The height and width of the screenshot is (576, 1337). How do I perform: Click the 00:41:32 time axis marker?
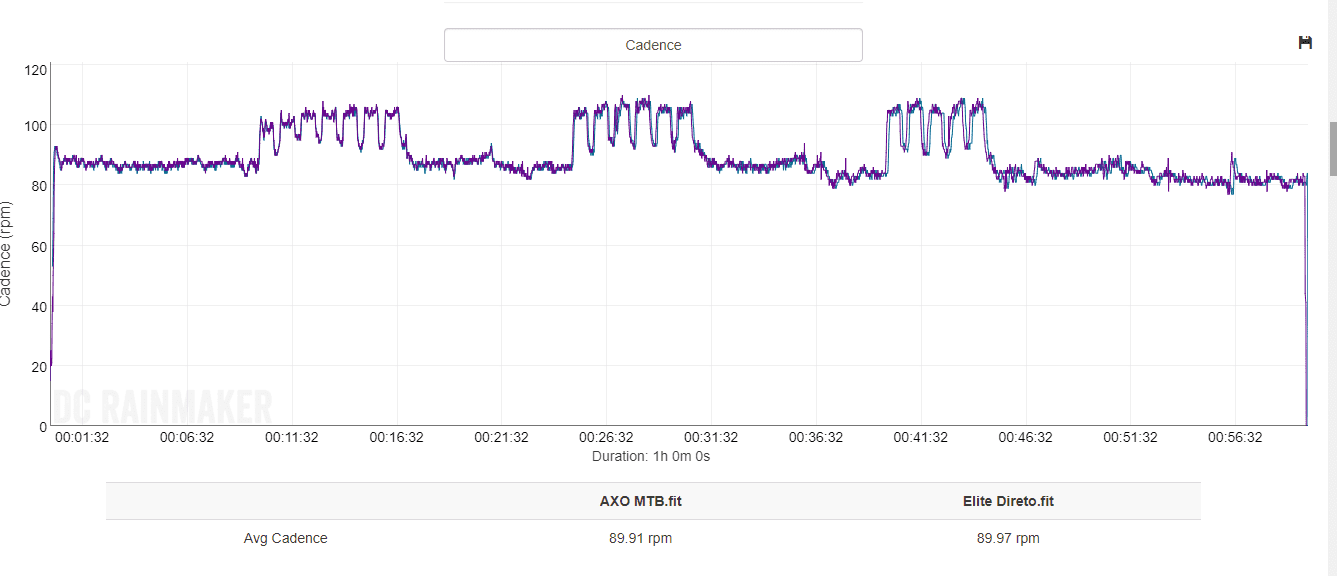pyautogui.click(x=920, y=437)
